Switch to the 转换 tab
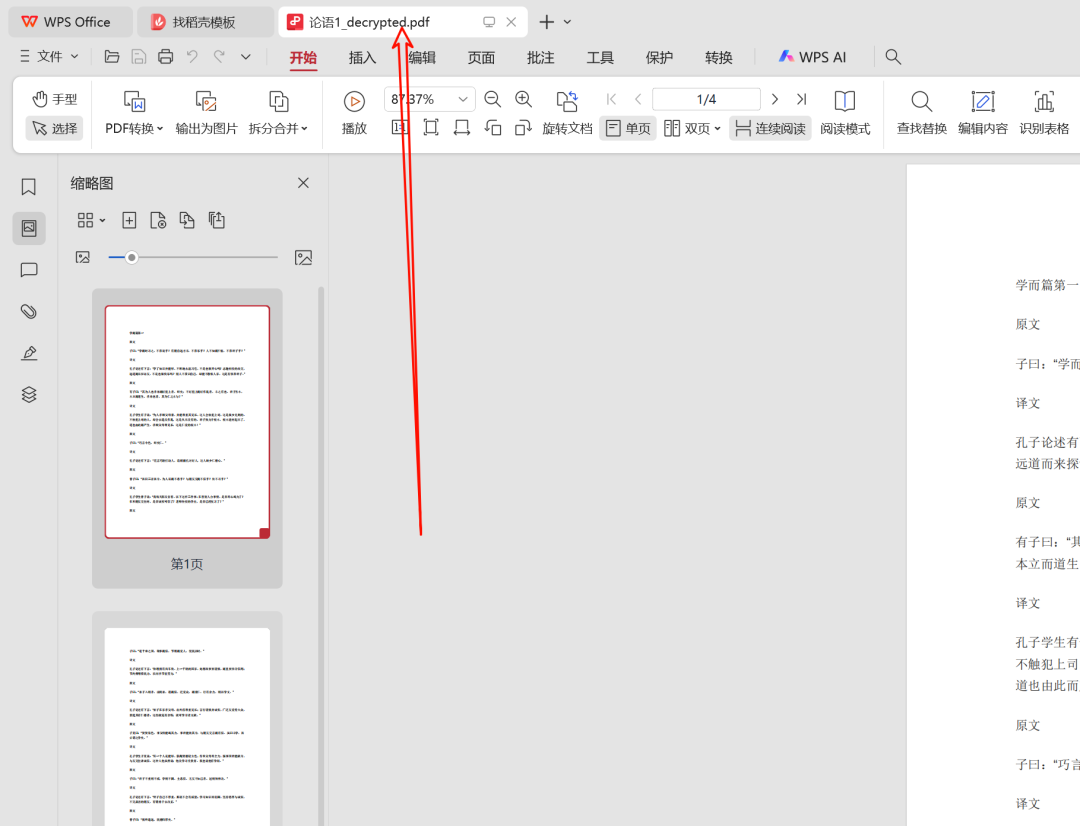 [x=718, y=58]
